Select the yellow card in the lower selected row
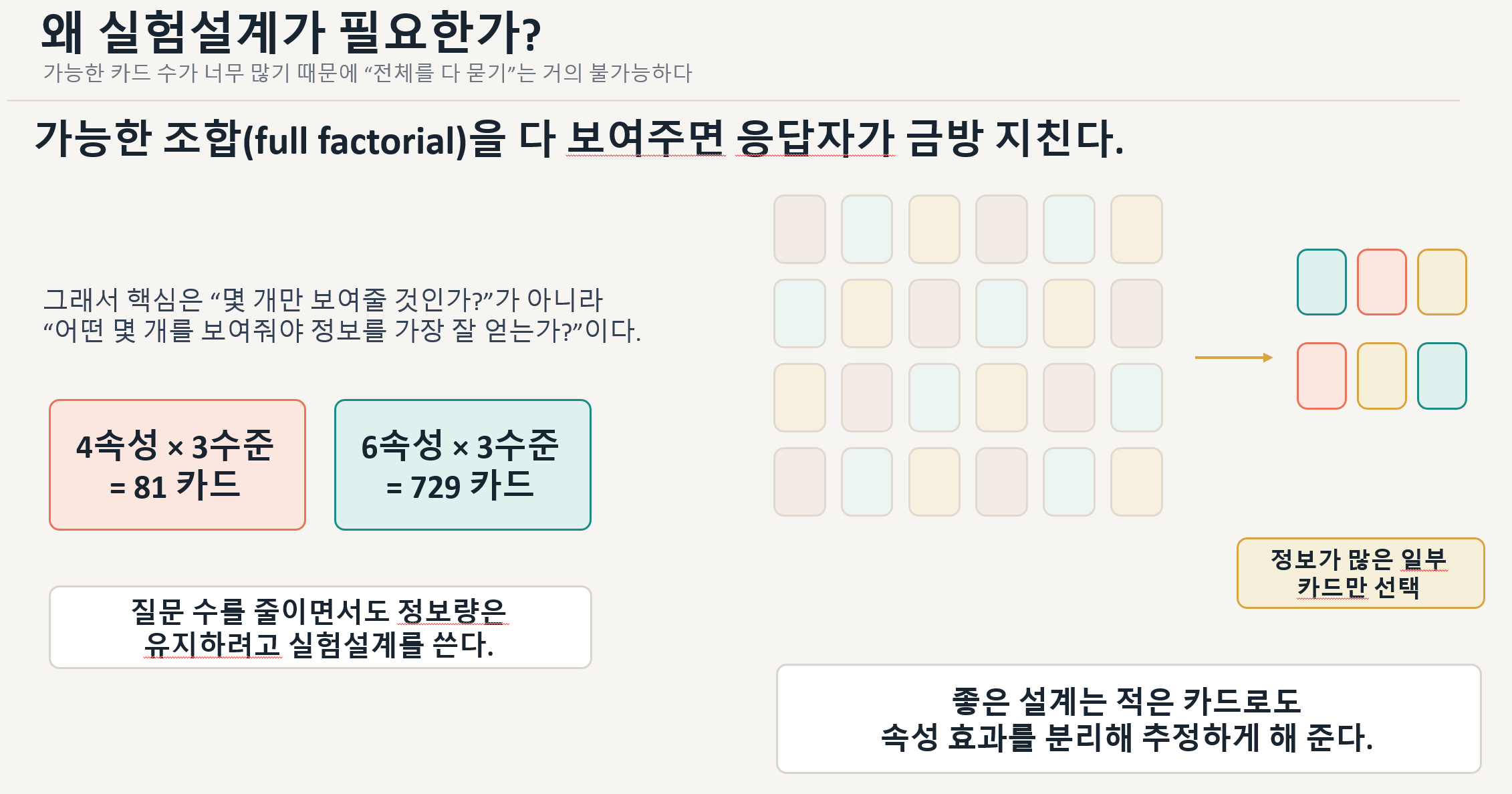This screenshot has height=794, width=1512. click(1382, 376)
